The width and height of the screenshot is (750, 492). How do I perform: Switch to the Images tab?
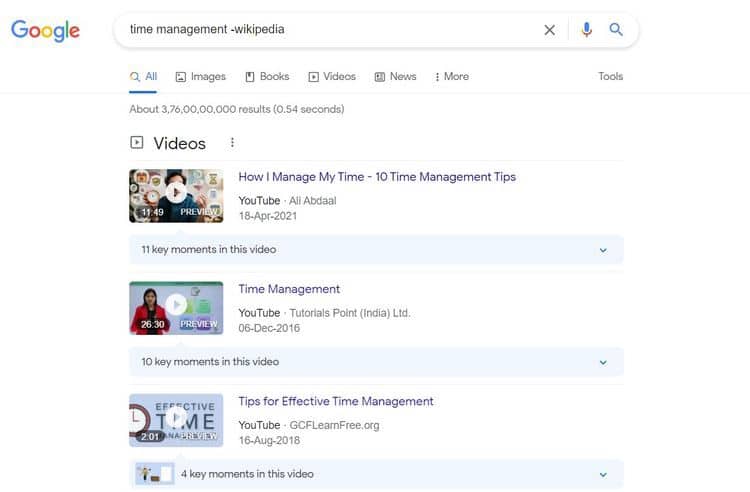201,76
